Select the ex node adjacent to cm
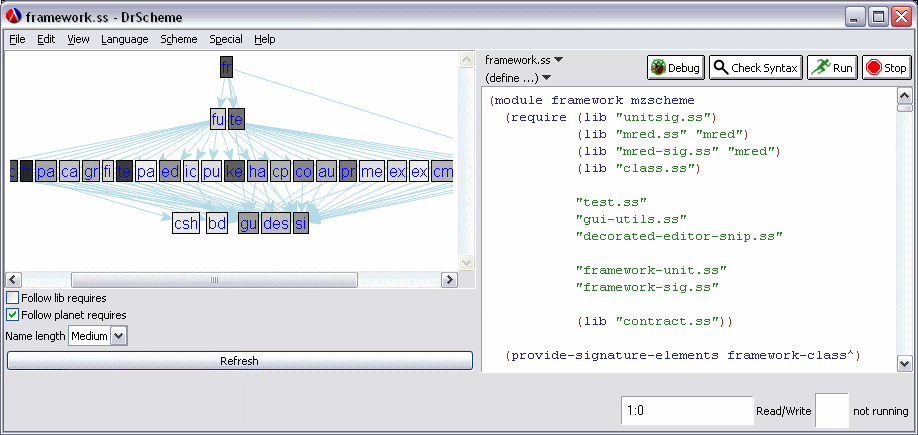Viewport: 918px width, 435px height. point(419,172)
